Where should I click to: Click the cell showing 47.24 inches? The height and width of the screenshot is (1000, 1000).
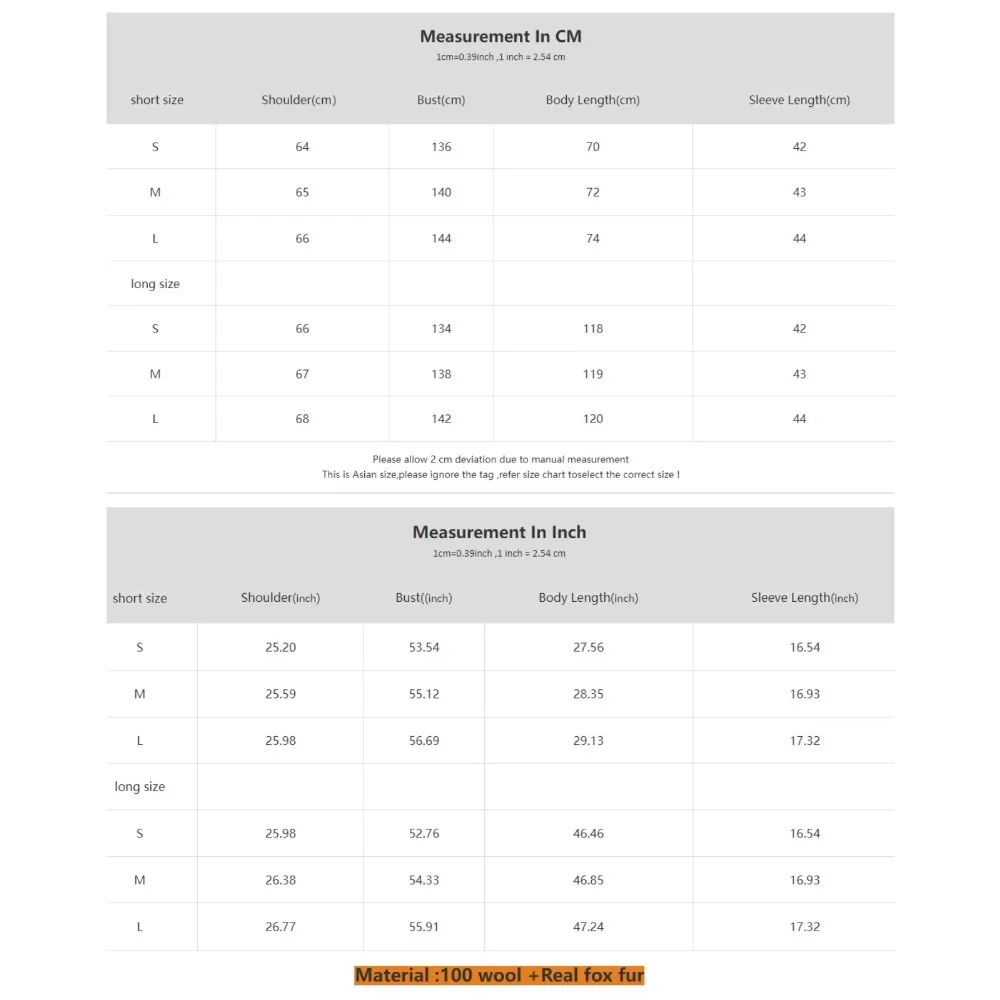click(588, 927)
